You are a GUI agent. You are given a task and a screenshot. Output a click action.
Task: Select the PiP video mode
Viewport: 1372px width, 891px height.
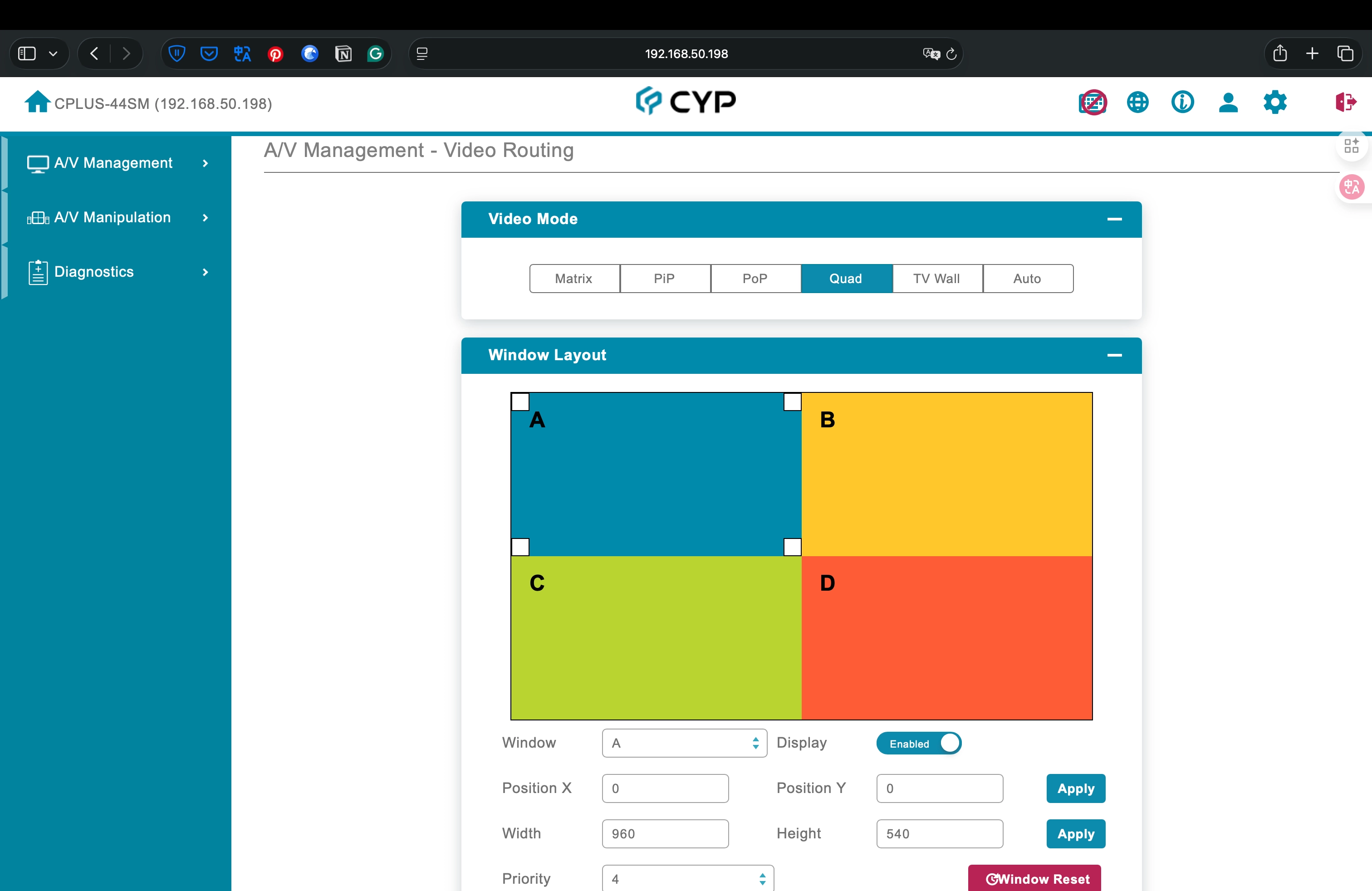(665, 279)
